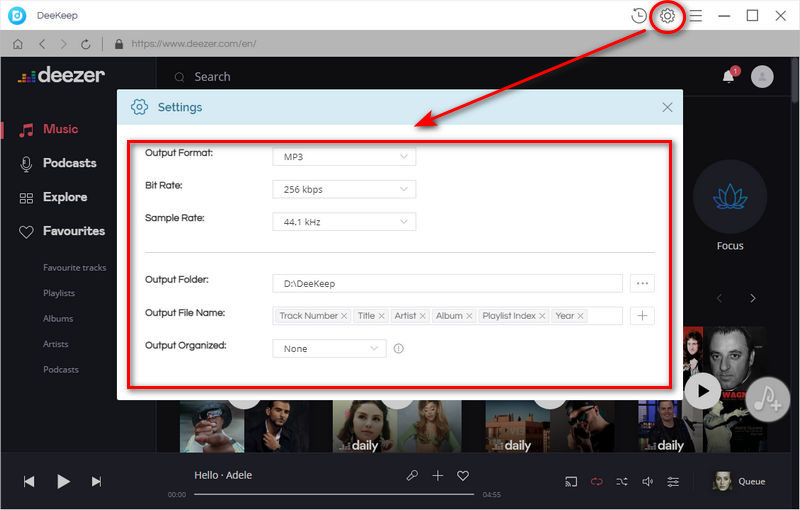
Task: Click the Deezer logo
Action: coord(61,75)
